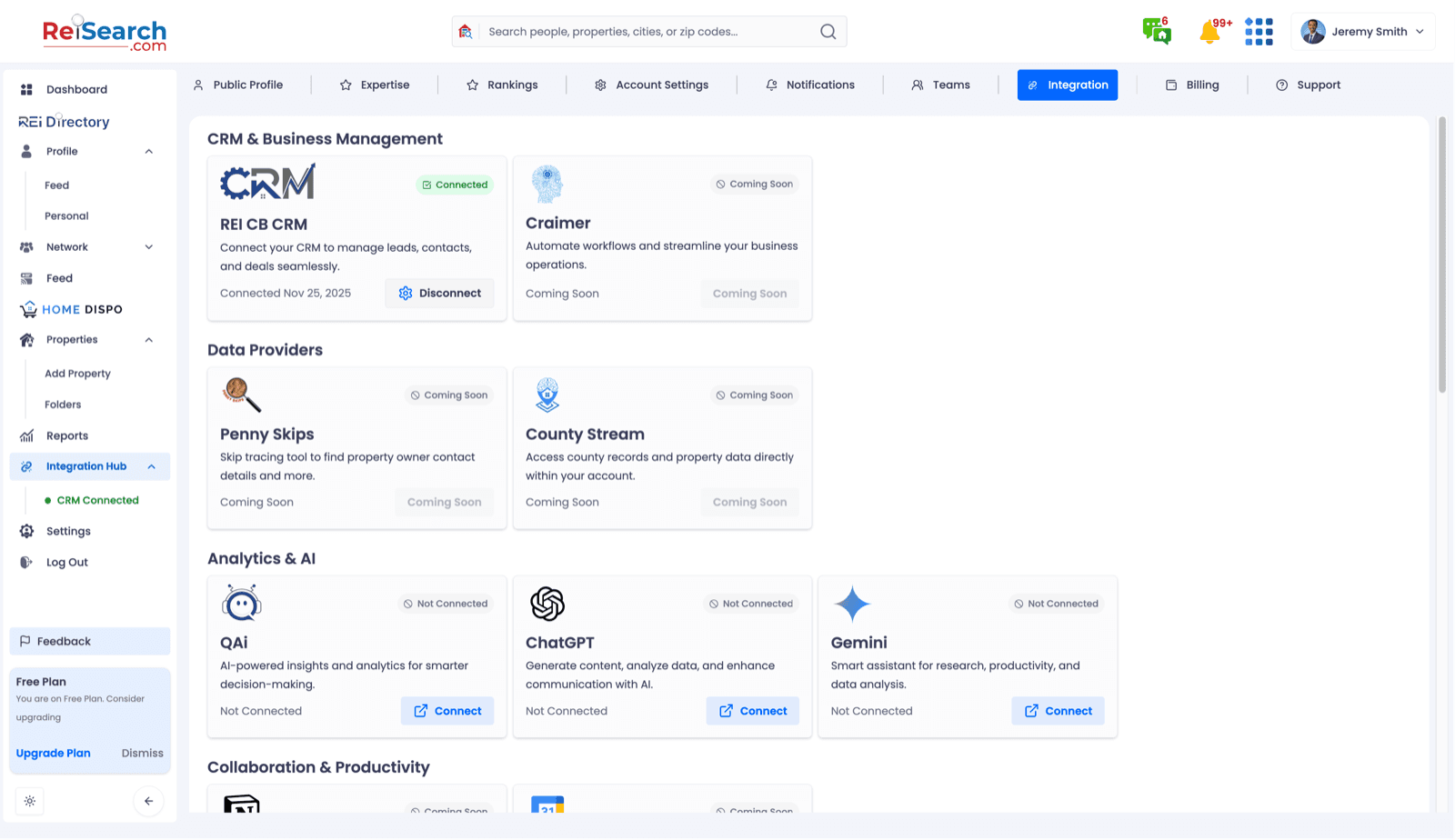The width and height of the screenshot is (1455, 840).
Task: Open the notifications bell icon
Action: pos(1210,32)
